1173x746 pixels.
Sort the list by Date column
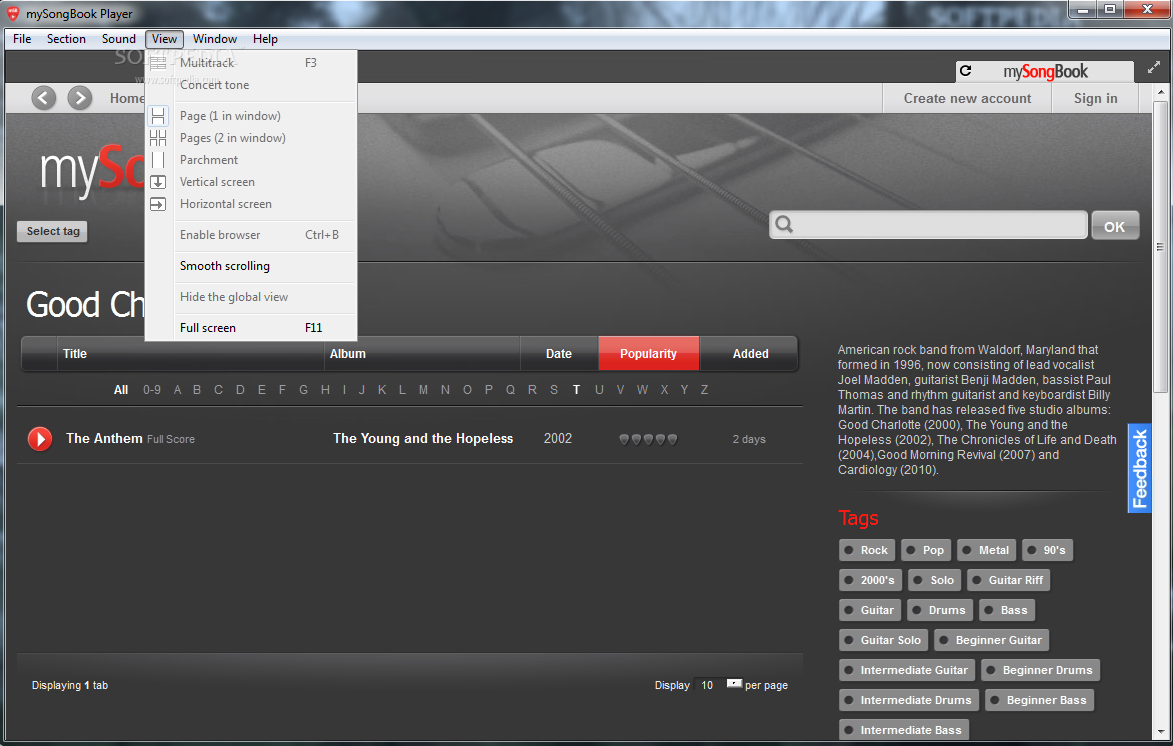pos(559,354)
